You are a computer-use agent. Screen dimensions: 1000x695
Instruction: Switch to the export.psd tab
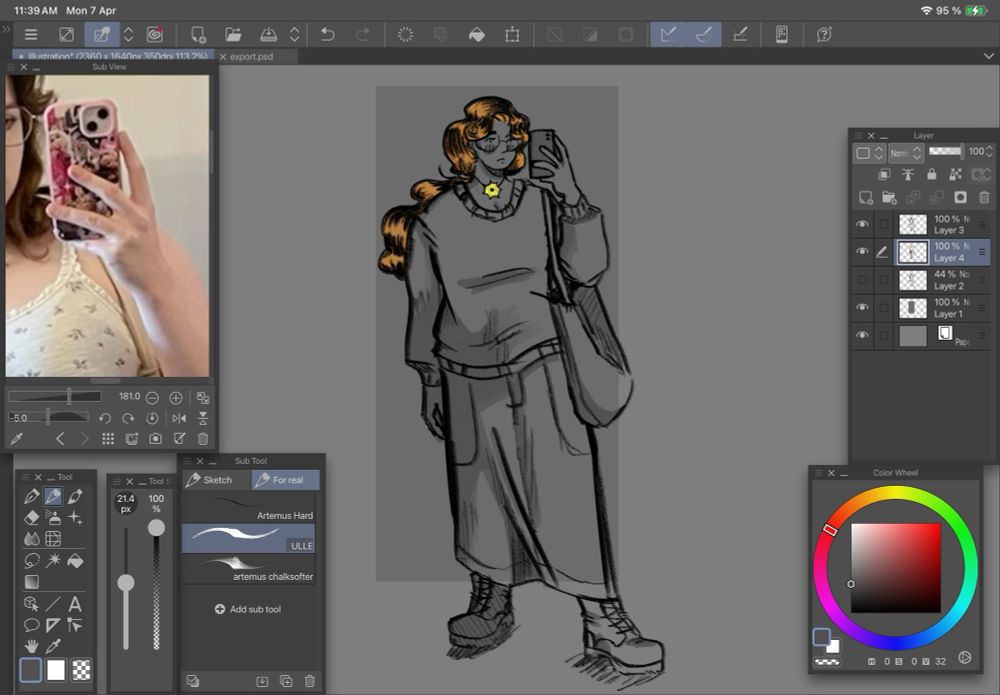(x=258, y=57)
